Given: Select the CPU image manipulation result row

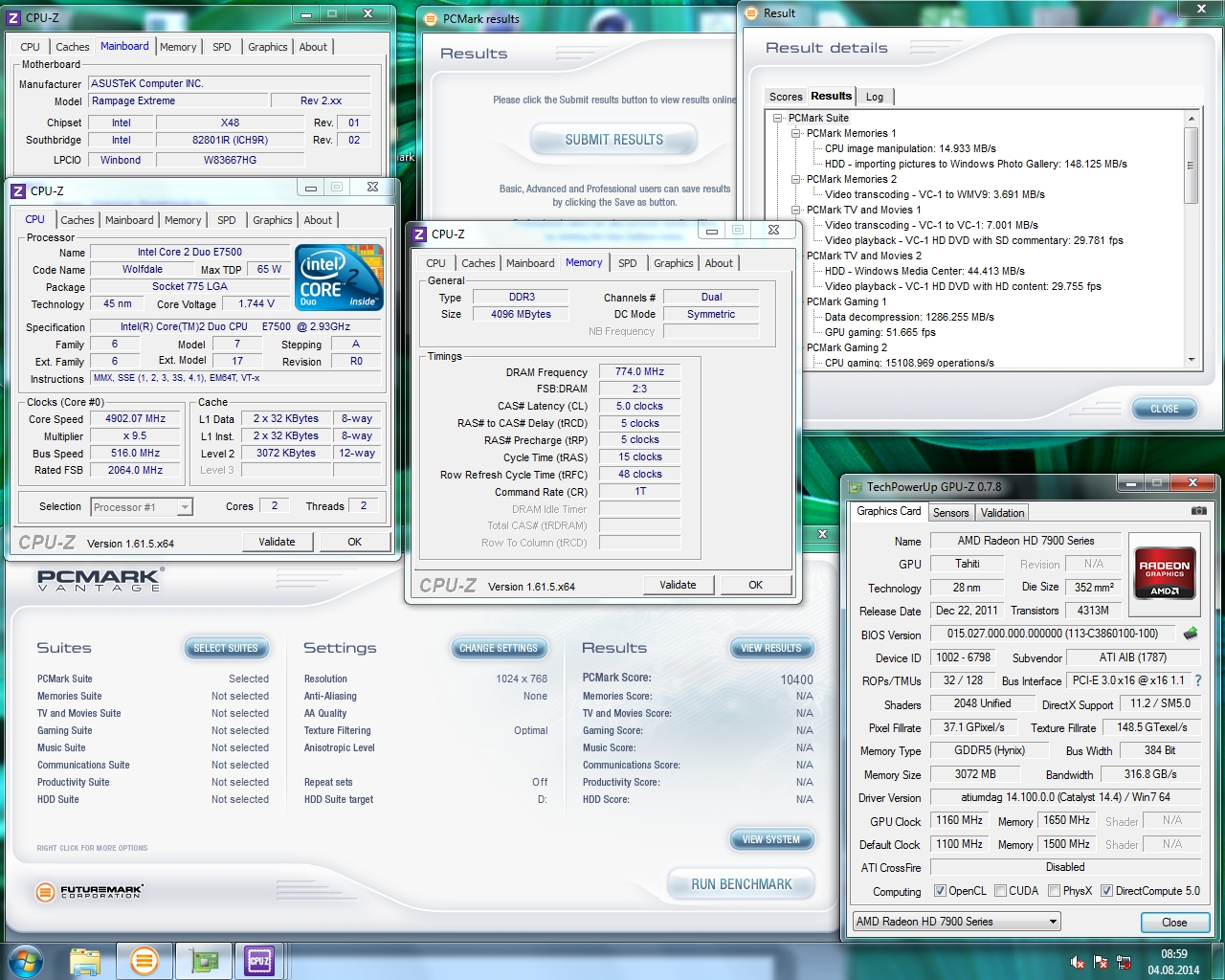Looking at the screenshot, I should pyautogui.click(x=910, y=148).
